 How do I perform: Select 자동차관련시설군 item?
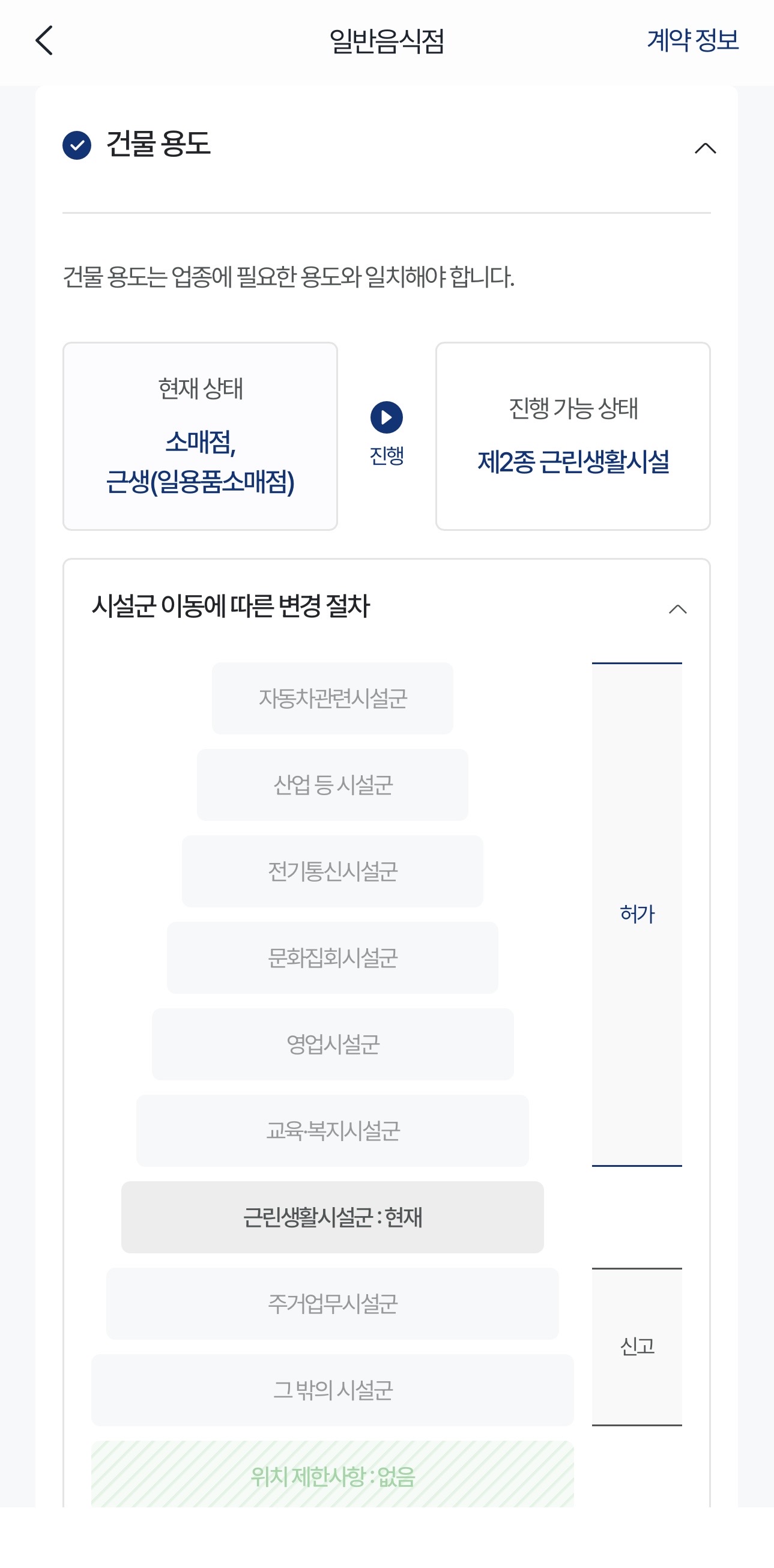point(332,698)
